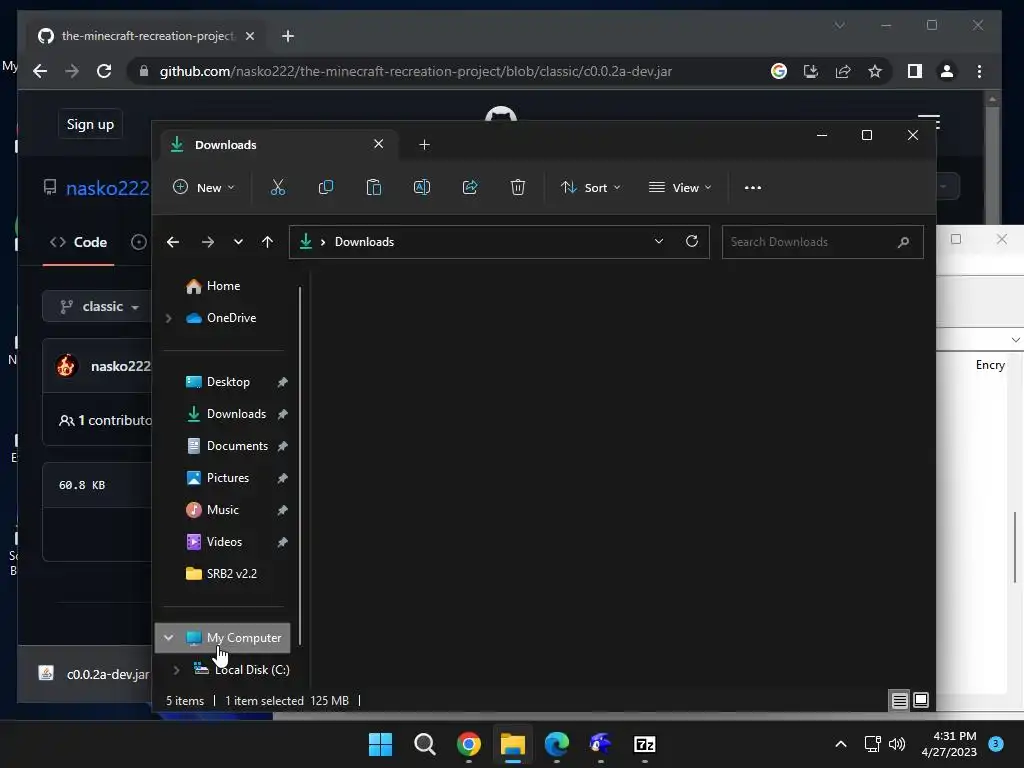Open 7-Zip from the taskbar
This screenshot has width=1024, height=768.
[645, 744]
